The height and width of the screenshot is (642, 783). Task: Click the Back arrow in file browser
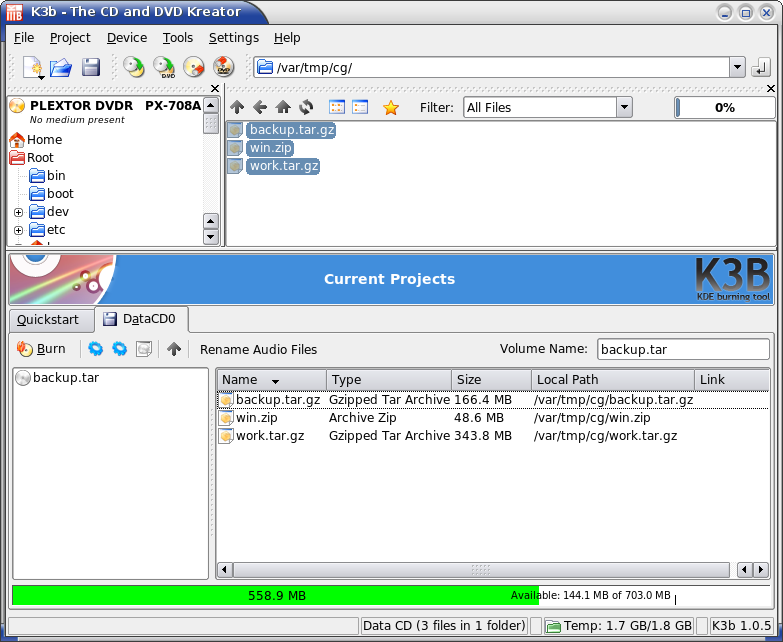pos(260,107)
